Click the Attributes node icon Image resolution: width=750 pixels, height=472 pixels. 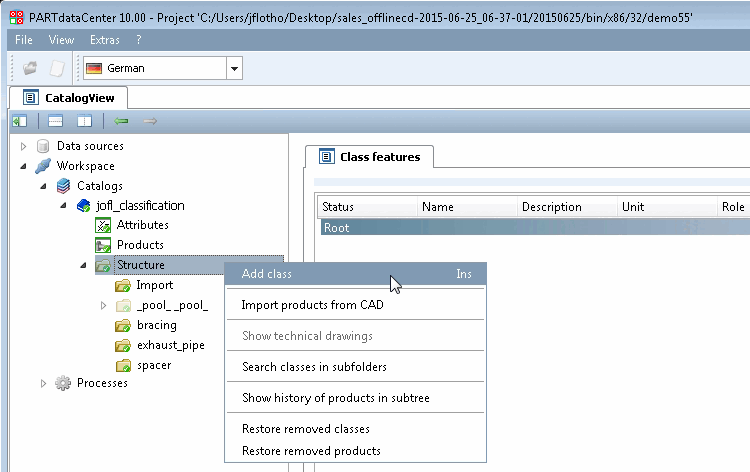coord(102,225)
